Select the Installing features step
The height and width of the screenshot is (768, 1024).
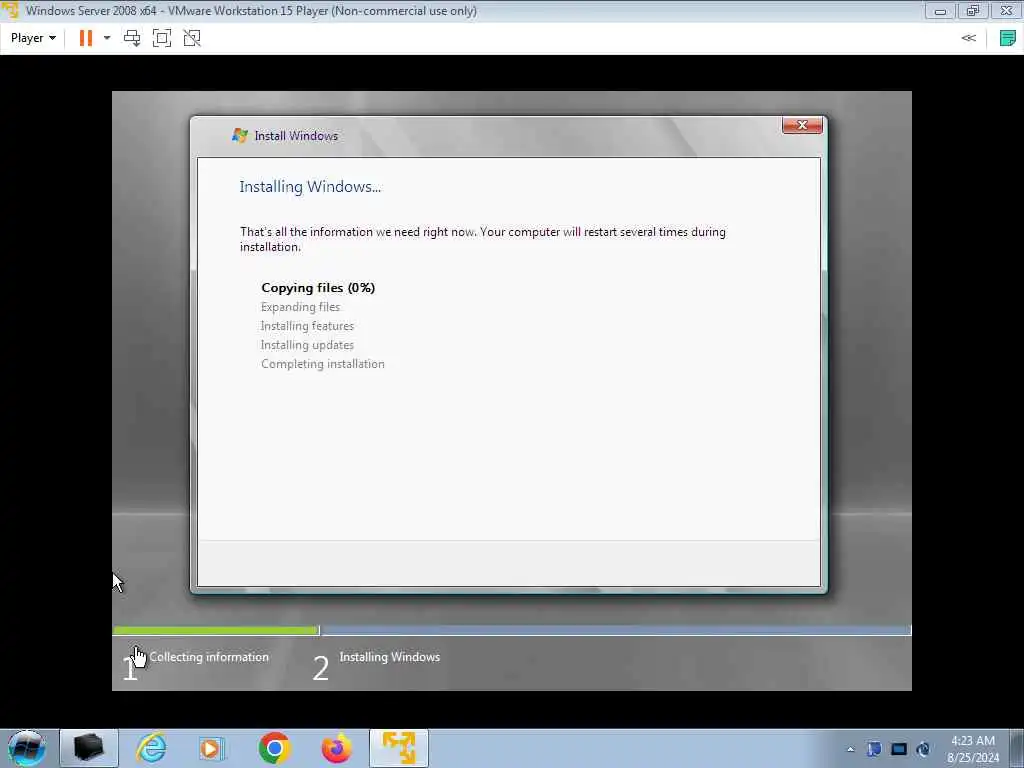tap(307, 326)
